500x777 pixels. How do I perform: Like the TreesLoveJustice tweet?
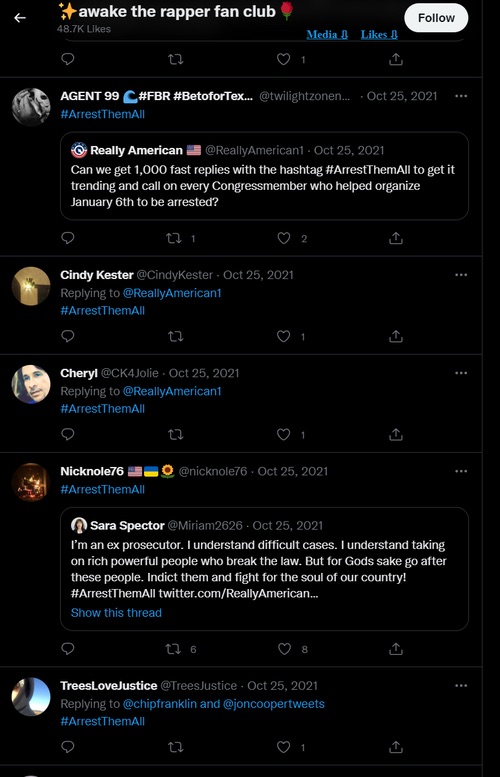(x=283, y=747)
